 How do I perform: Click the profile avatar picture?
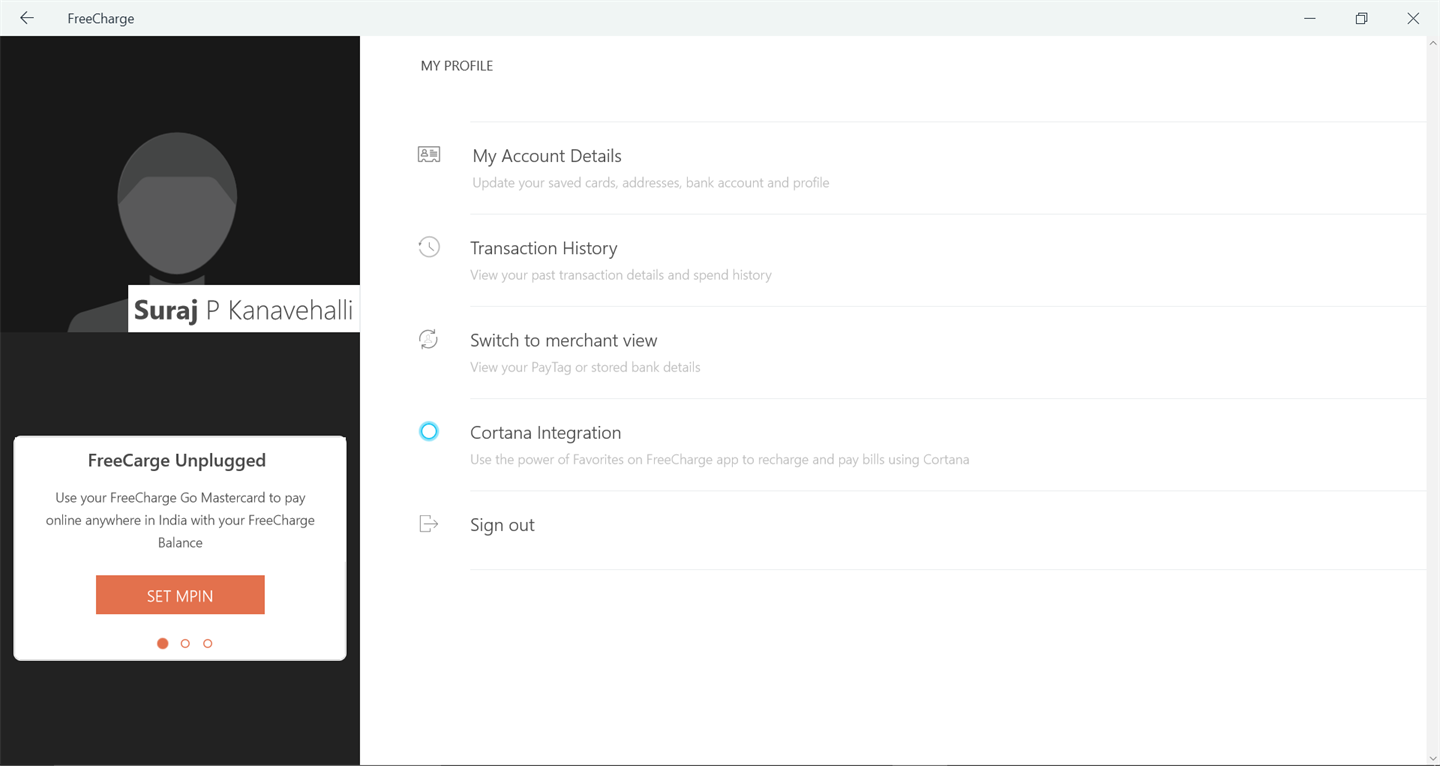(x=177, y=210)
